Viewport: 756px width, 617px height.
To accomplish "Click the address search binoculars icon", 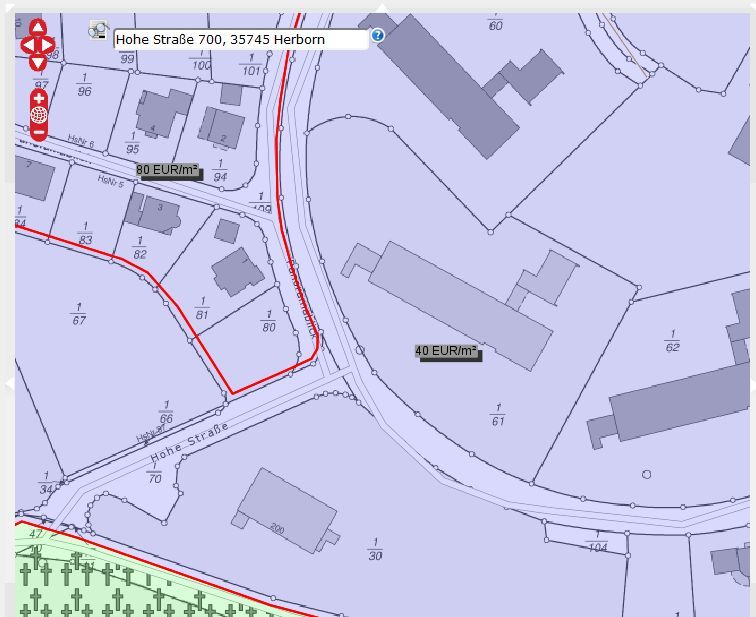I will (x=97, y=31).
